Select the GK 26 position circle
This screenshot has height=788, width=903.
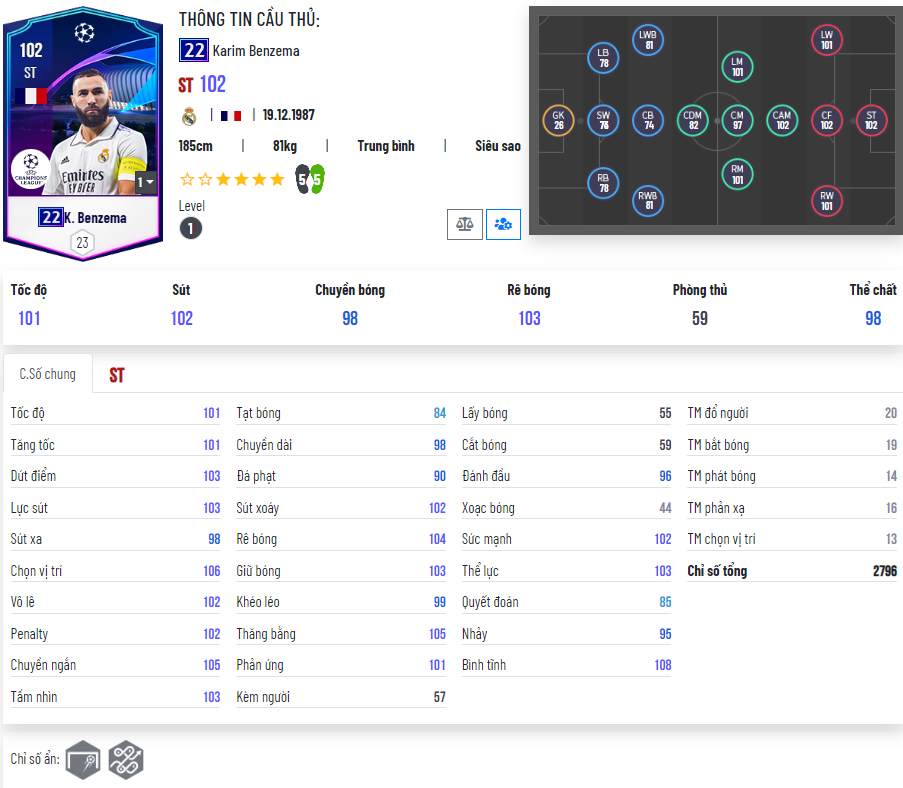tap(558, 120)
